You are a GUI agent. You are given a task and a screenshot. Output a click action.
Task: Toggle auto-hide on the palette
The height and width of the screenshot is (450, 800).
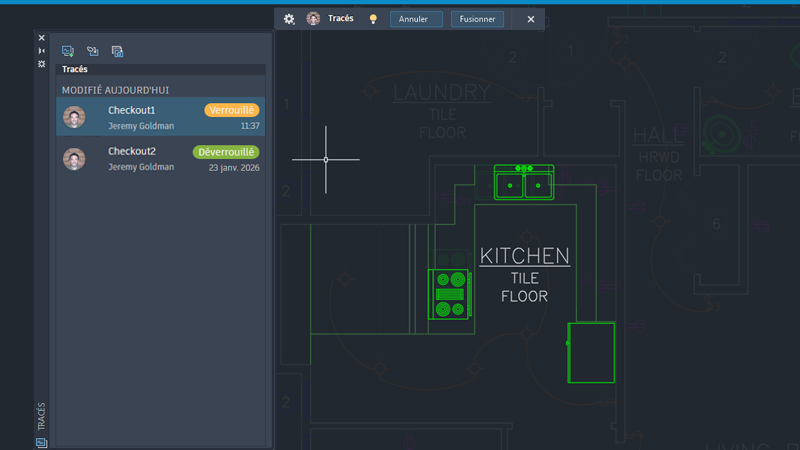(x=41, y=51)
